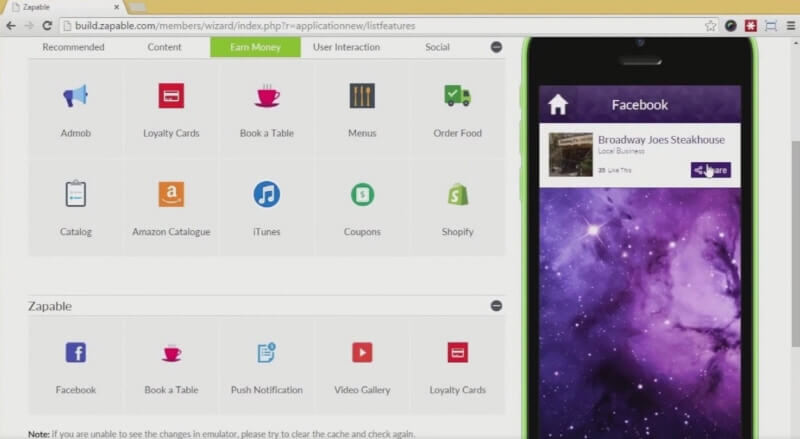The width and height of the screenshot is (800, 439).
Task: Open Broadway Joes Steakhouse page title
Action: (661, 139)
